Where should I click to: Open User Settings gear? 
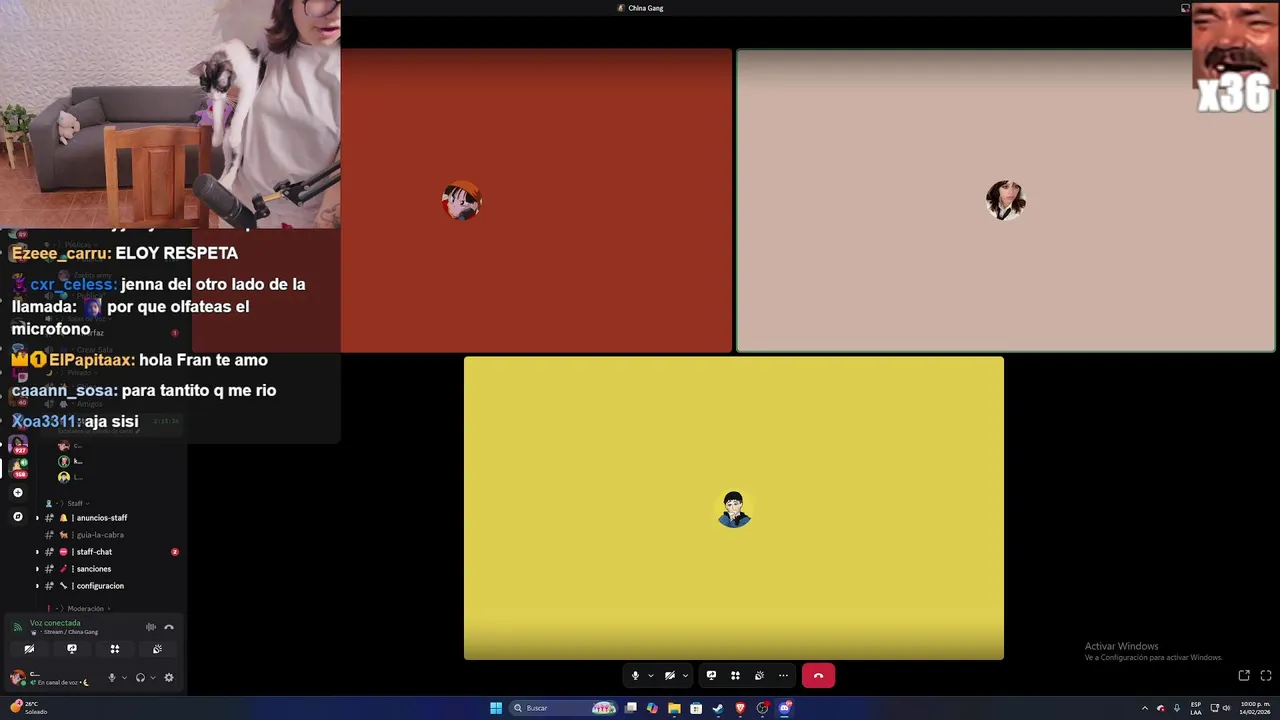[x=169, y=677]
